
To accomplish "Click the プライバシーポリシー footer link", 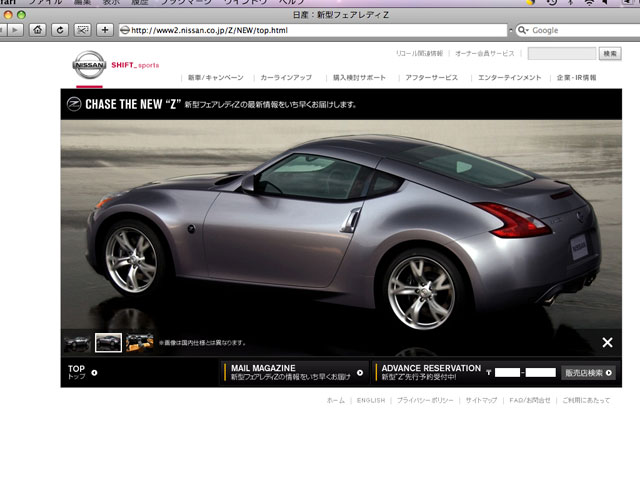I will 425,400.
